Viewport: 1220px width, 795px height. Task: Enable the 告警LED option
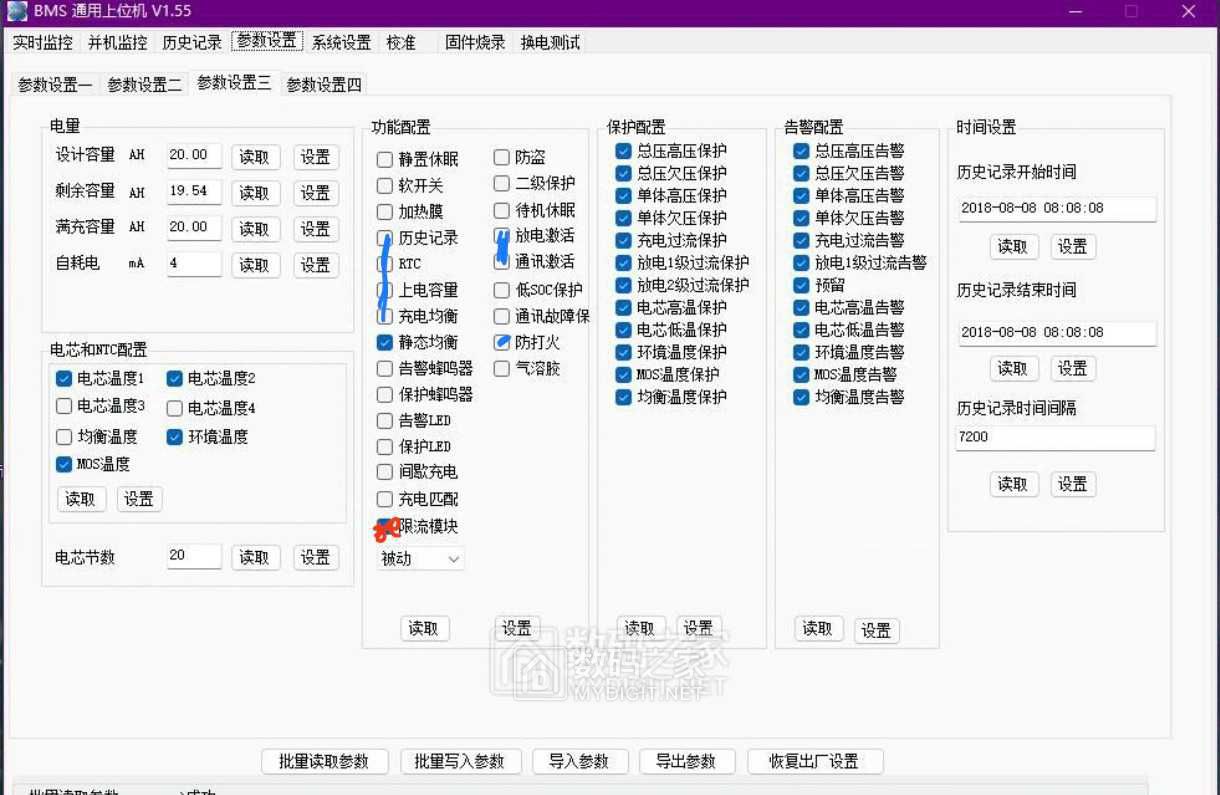(385, 421)
